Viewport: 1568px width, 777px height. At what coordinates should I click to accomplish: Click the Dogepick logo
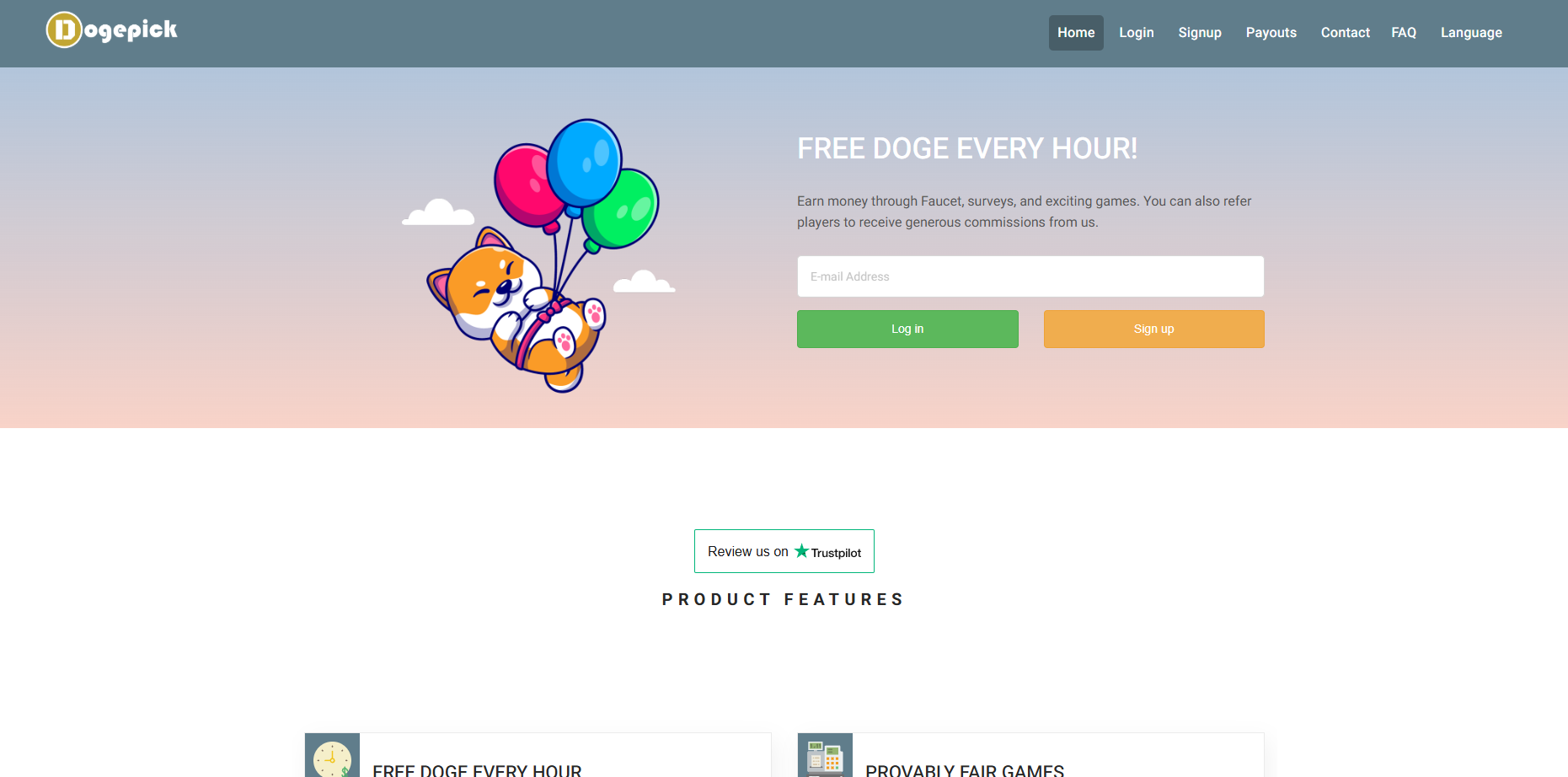[111, 30]
